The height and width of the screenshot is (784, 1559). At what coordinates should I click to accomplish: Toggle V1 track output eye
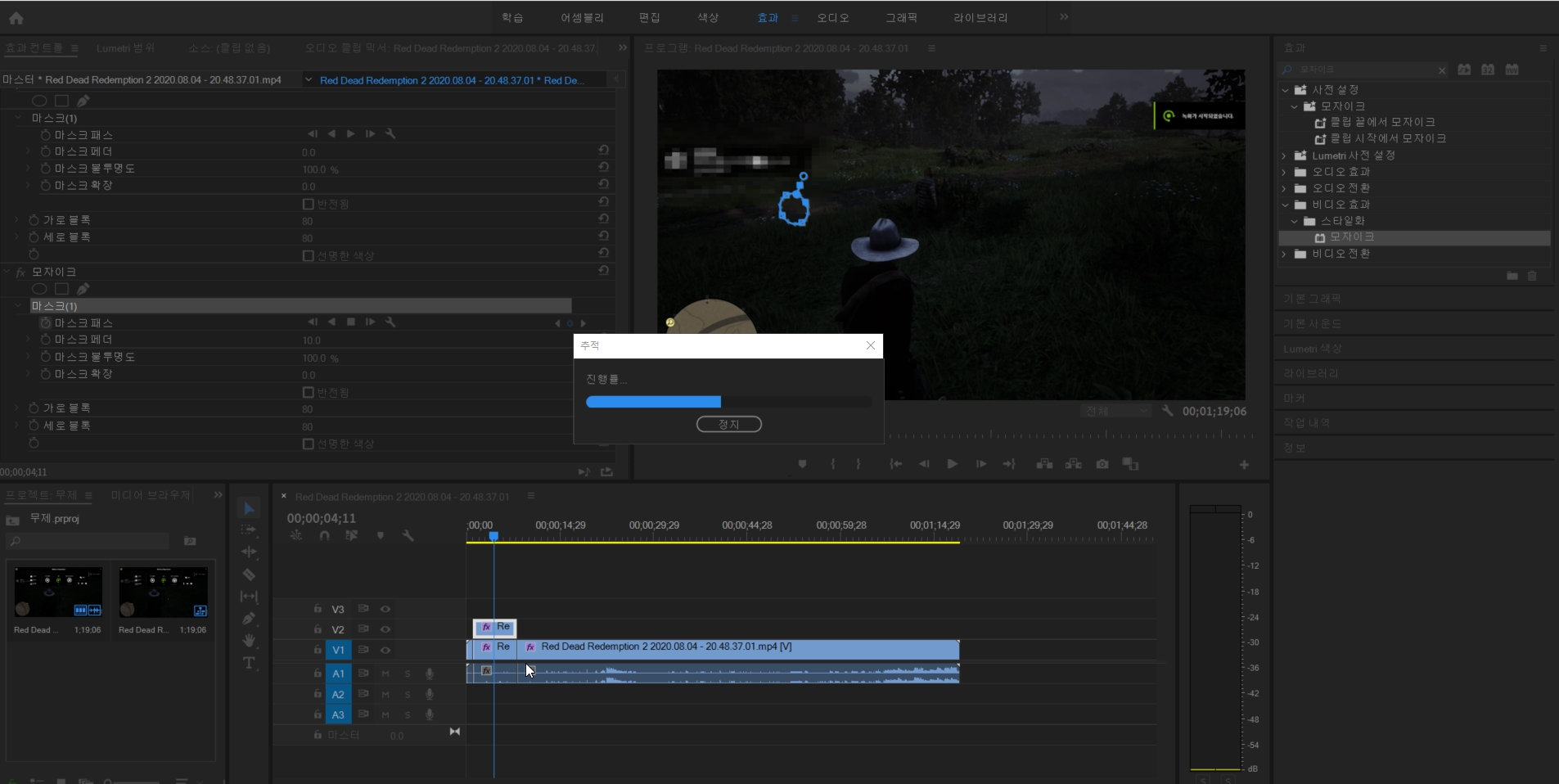(x=385, y=650)
